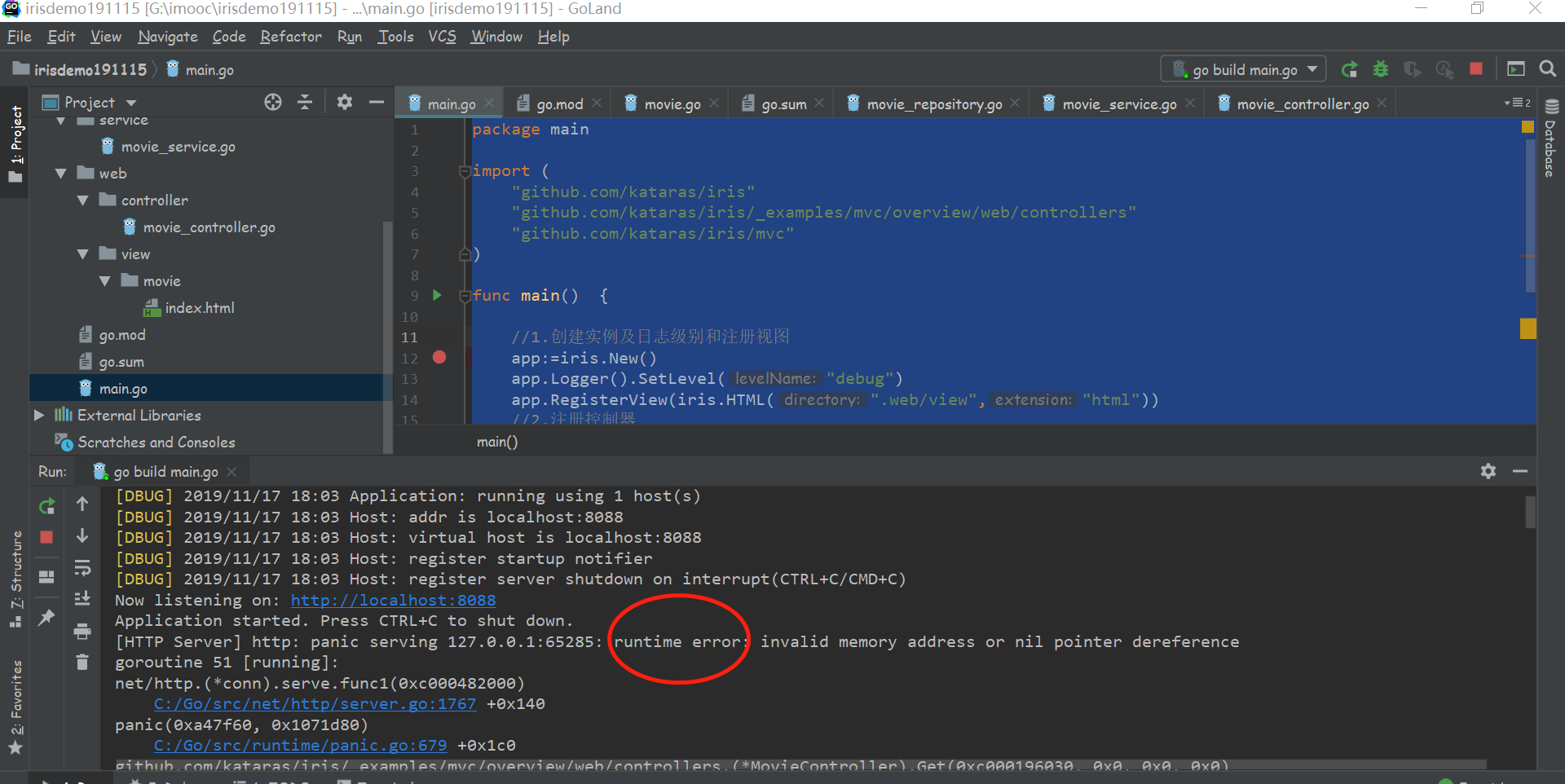Hide the Project panel with minus icon
Image resolution: width=1565 pixels, height=784 pixels.
pyautogui.click(x=376, y=102)
